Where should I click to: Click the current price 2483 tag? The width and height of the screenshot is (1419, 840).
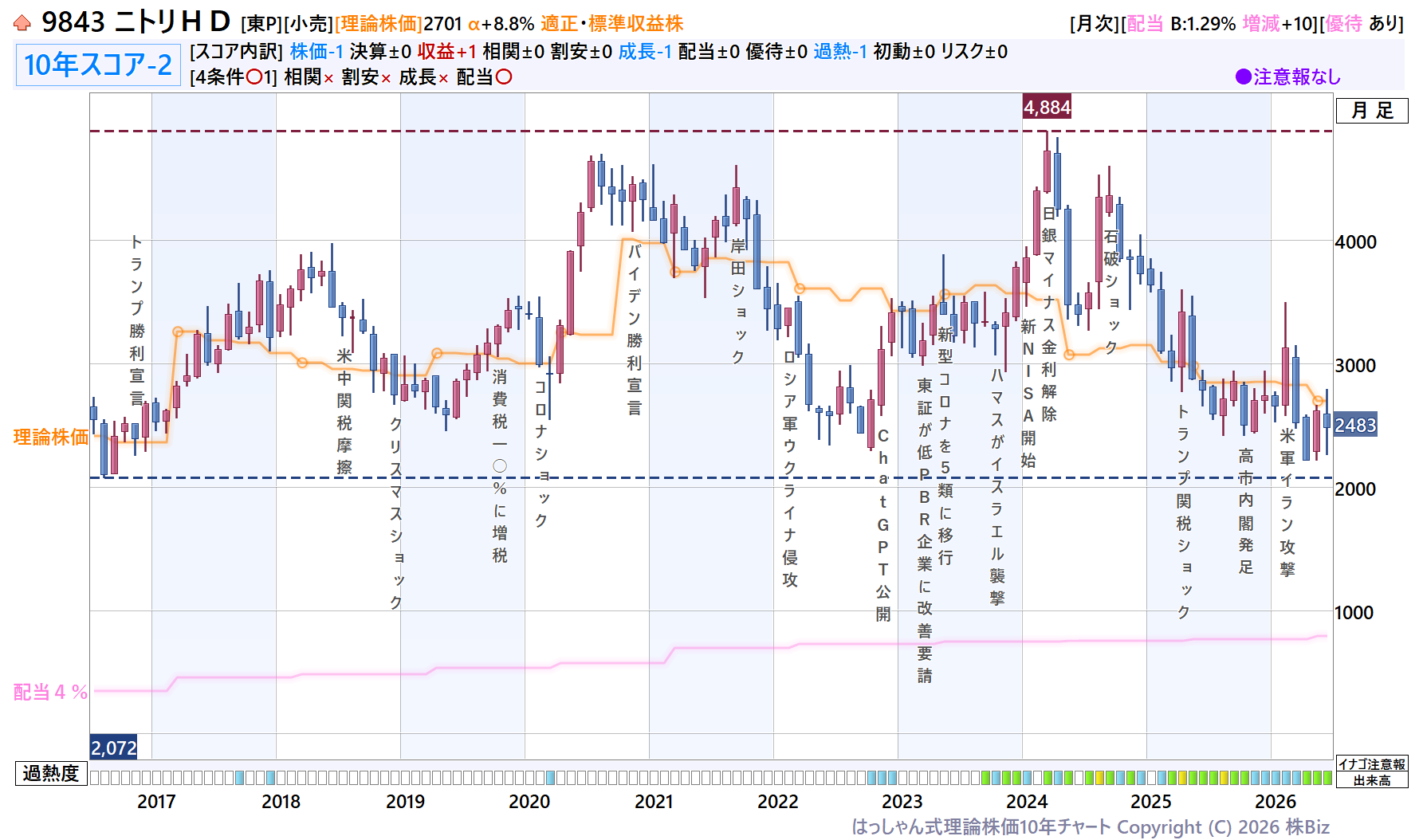click(x=1355, y=425)
